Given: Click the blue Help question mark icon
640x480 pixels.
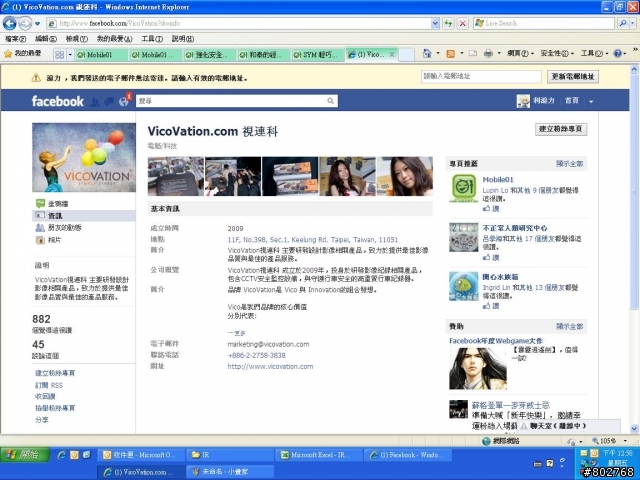Looking at the screenshot, I should (618, 53).
